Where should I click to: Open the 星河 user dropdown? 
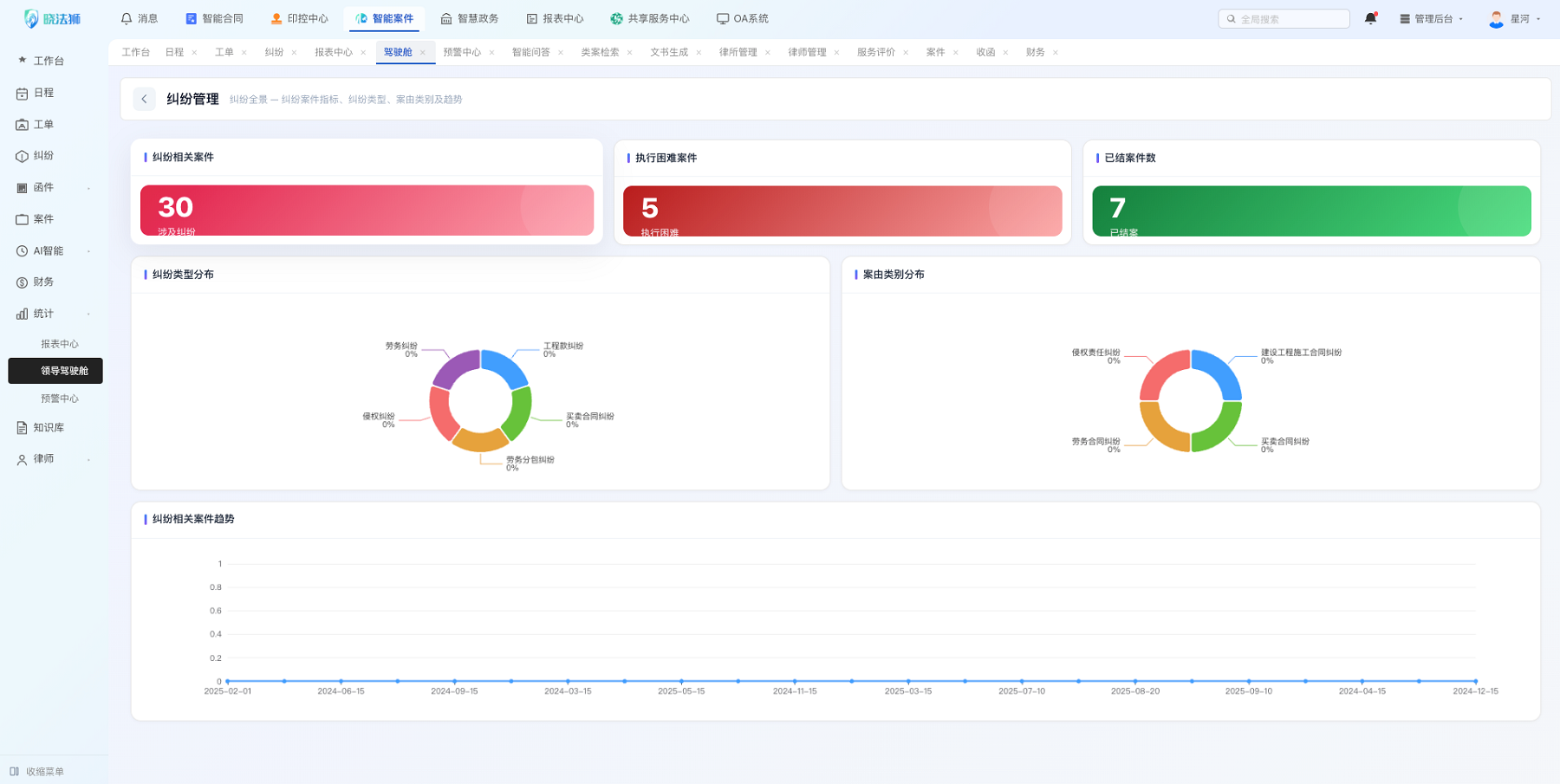click(x=1514, y=18)
